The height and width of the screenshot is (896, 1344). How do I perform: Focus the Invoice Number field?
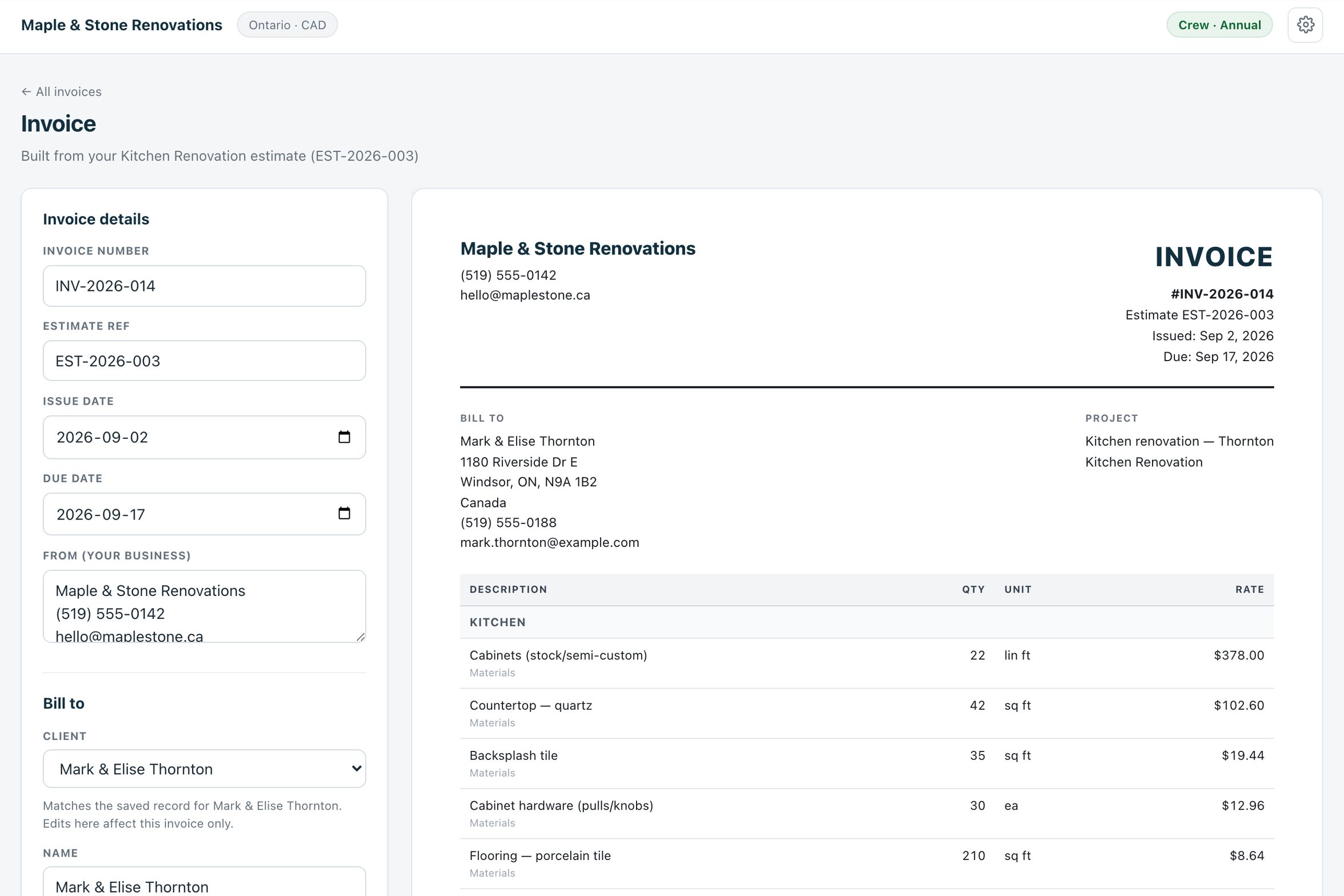click(205, 286)
